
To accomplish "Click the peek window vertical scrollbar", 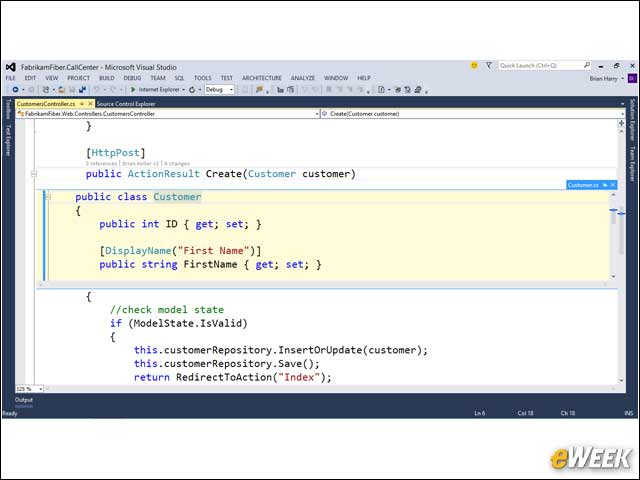I will pos(613,236).
